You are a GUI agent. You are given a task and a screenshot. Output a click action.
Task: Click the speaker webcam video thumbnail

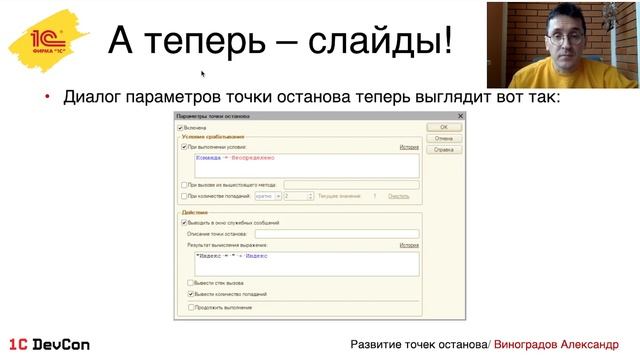[x=562, y=45]
